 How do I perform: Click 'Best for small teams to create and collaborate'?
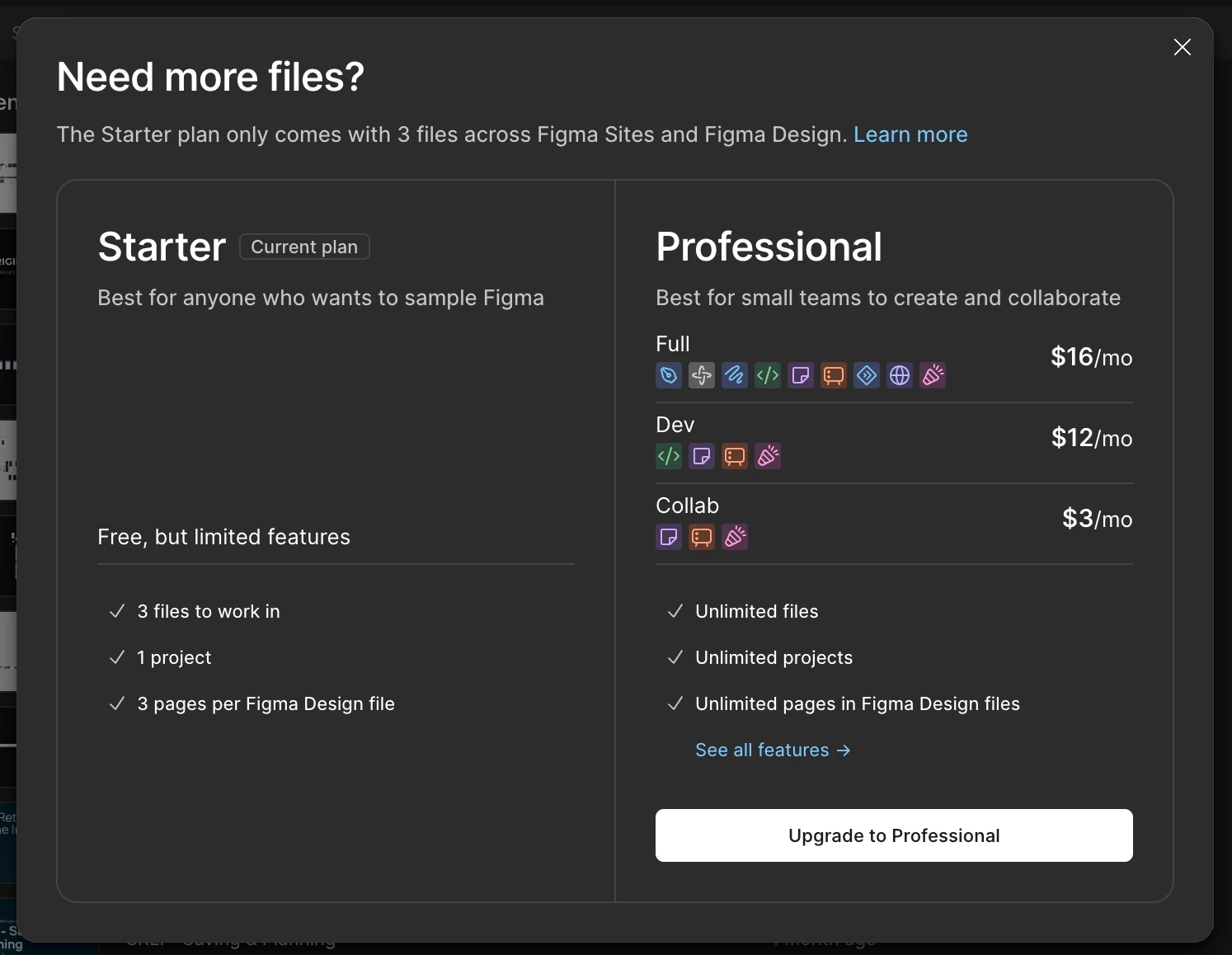click(x=888, y=298)
